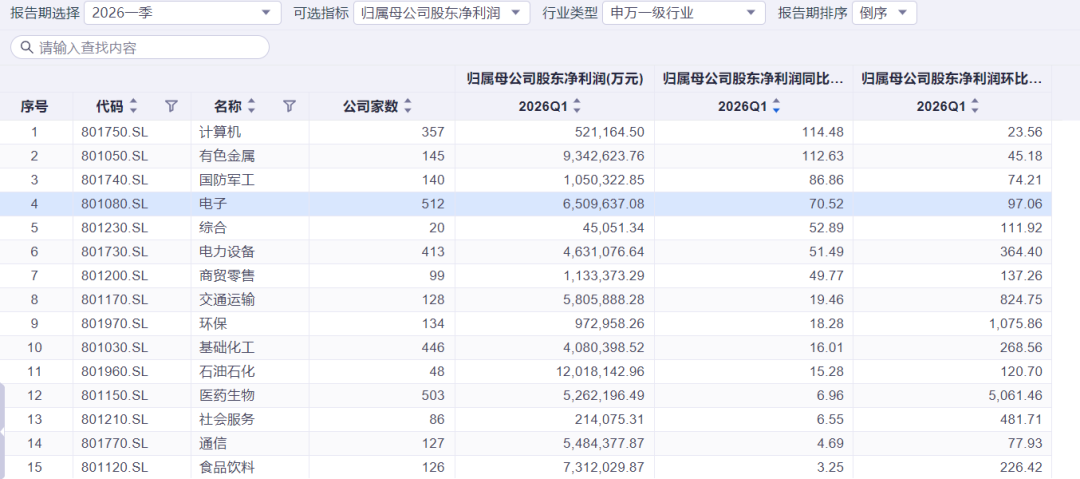
Task: Sort 净利润环比 2026Q1 column arrows
Action: click(x=975, y=106)
